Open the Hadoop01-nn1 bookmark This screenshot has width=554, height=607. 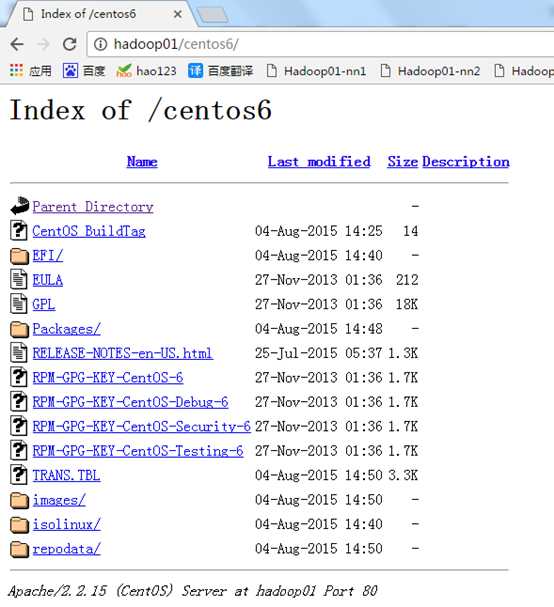click(316, 71)
